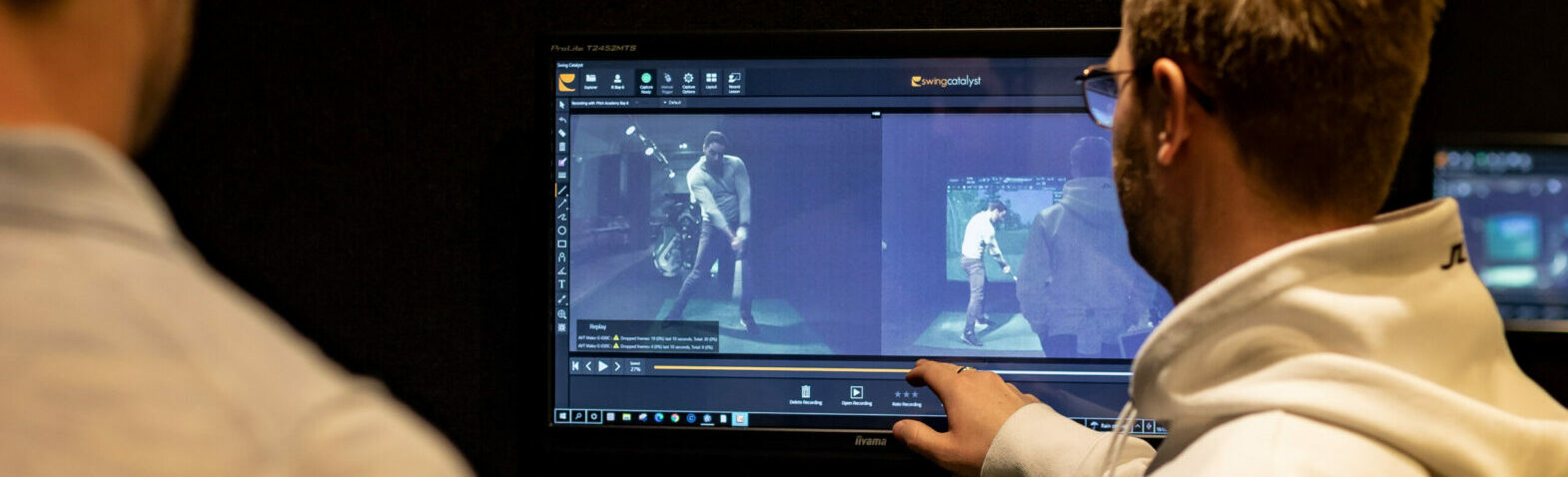The width and height of the screenshot is (1568, 477).
Task: Select the arrow pointer tool
Action: [562, 105]
